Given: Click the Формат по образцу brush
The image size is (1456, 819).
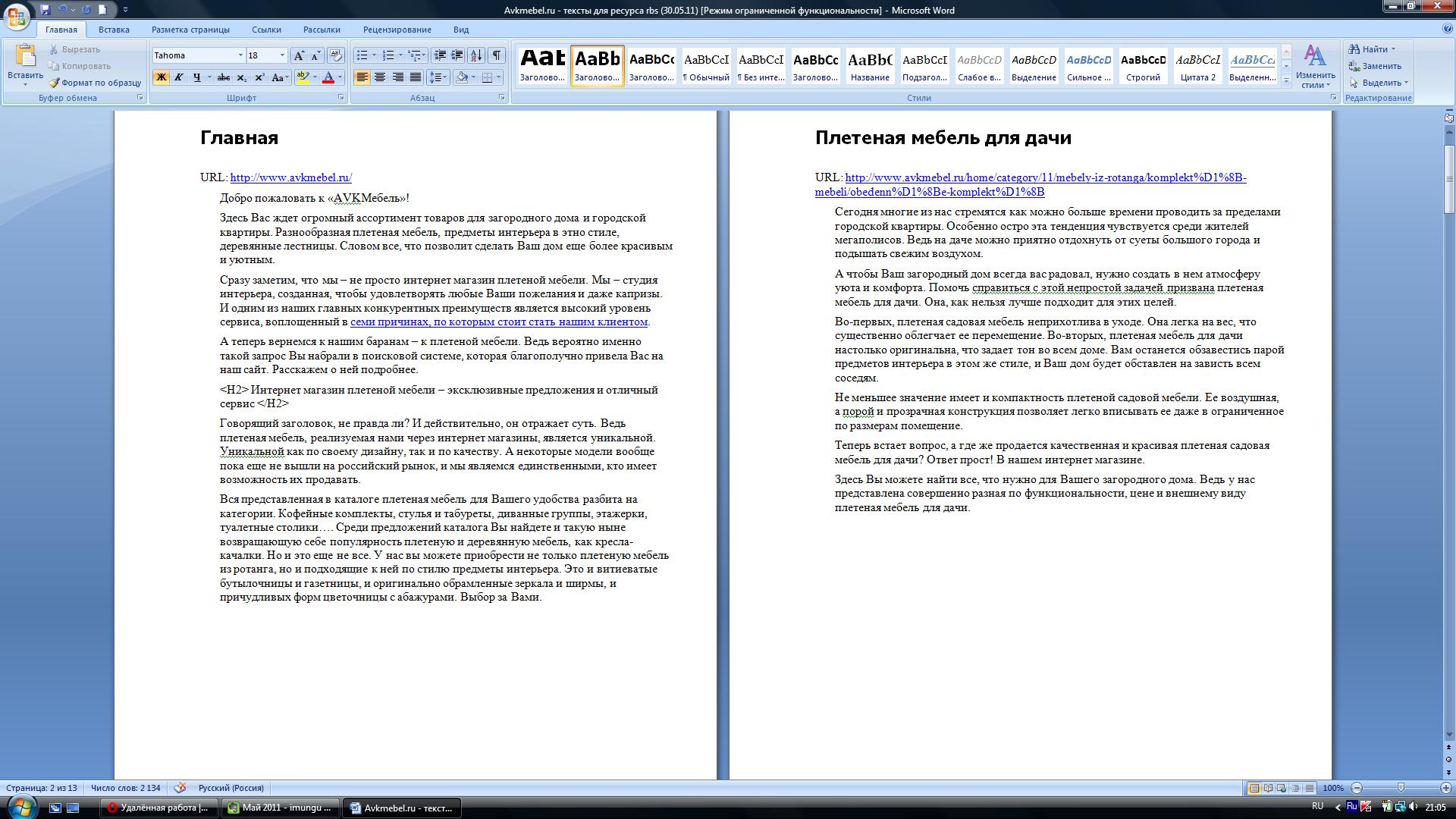Looking at the screenshot, I should [x=95, y=83].
